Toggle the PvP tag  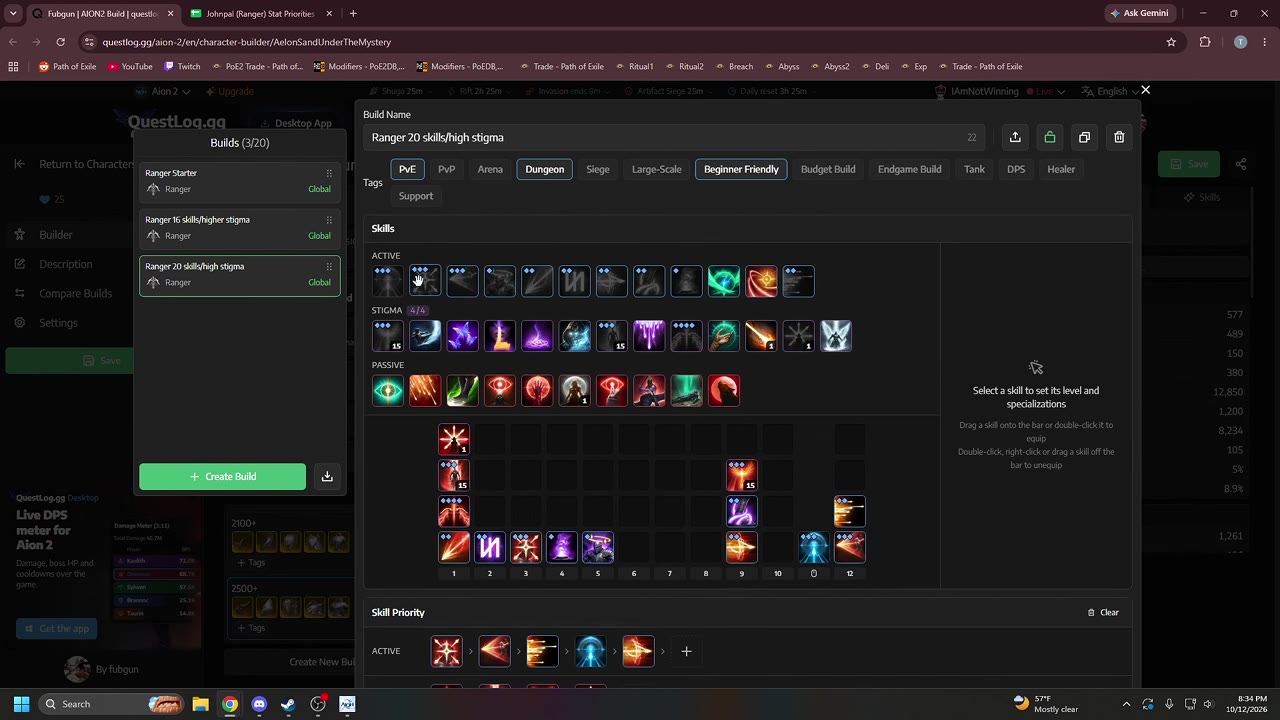(x=446, y=169)
